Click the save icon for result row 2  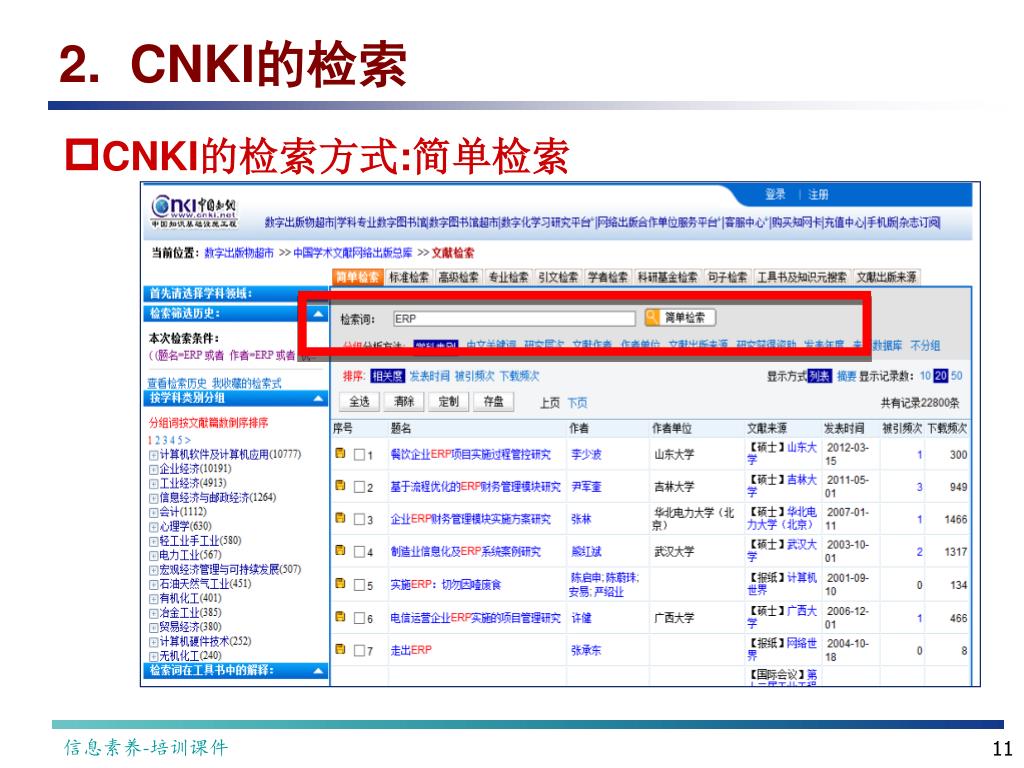340,485
